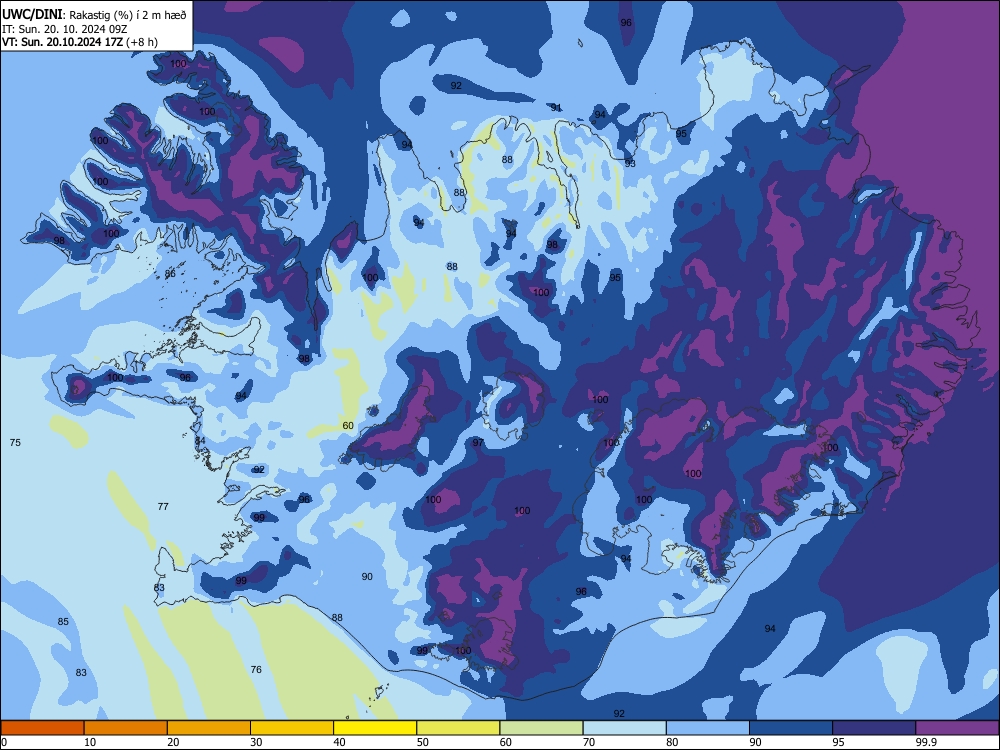Click the '20' tick label in the legend
Viewport: 1000px width, 750px height.
pos(173,742)
